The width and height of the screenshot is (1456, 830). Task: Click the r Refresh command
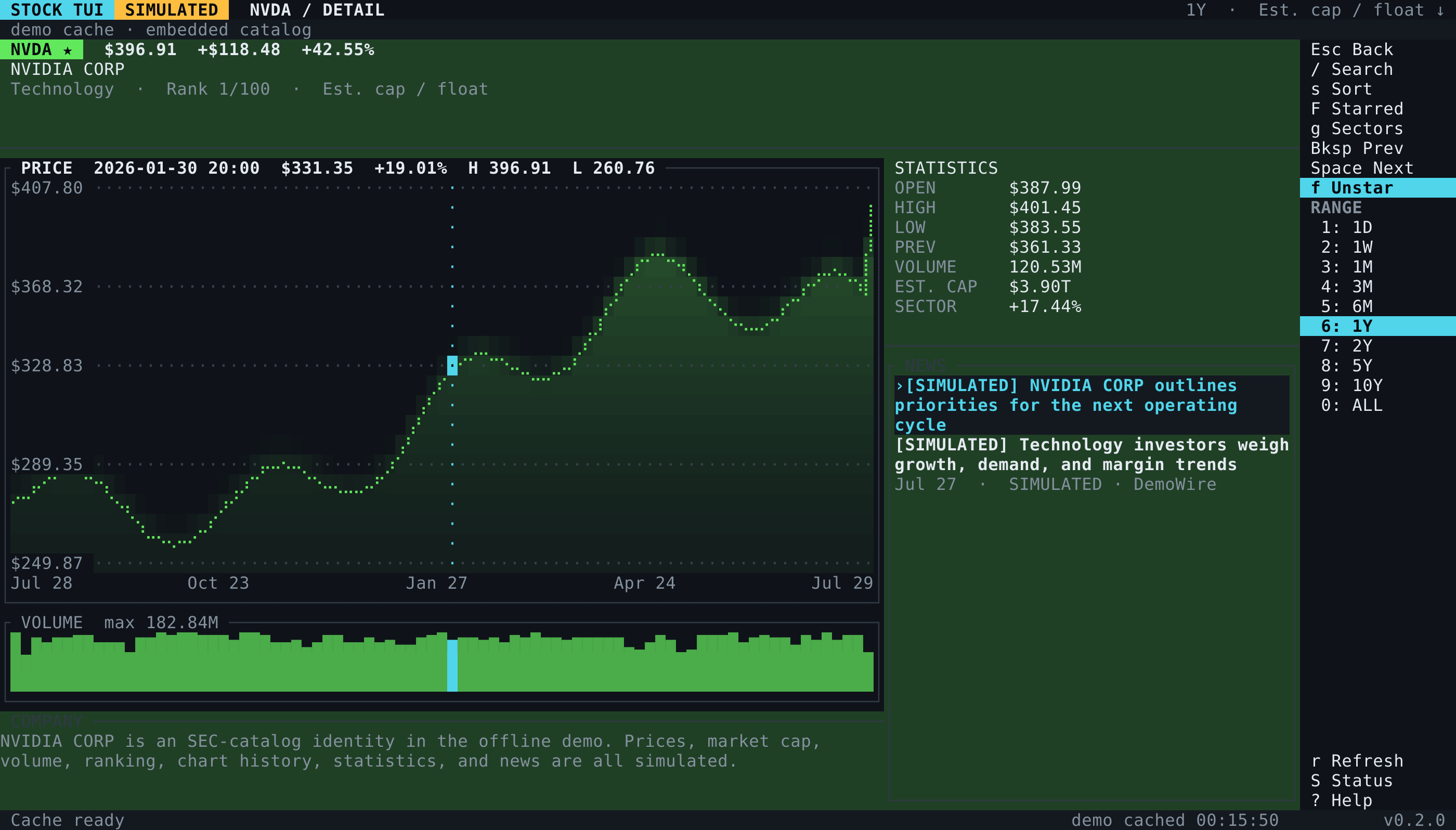coord(1357,761)
